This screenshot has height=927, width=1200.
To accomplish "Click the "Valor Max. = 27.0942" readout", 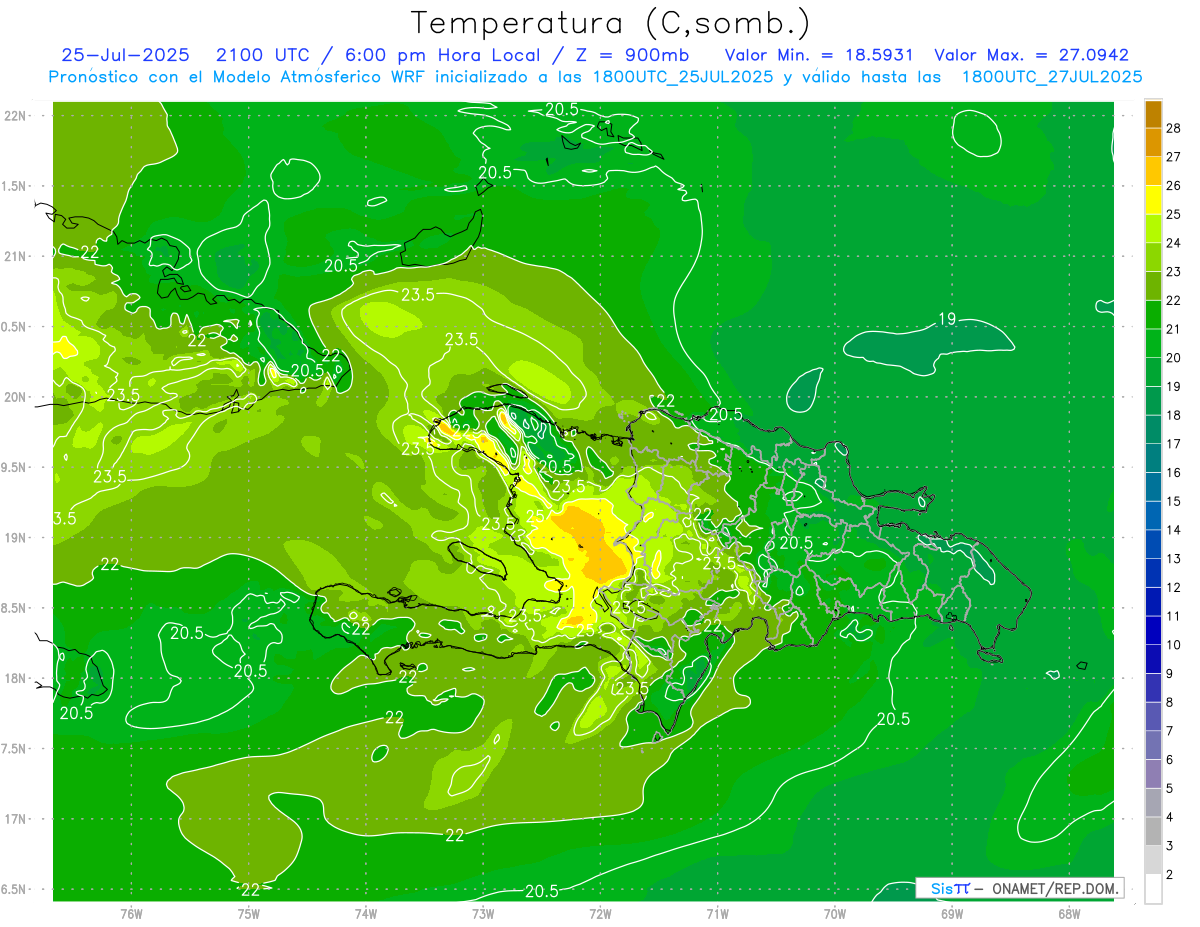I will point(1031,55).
